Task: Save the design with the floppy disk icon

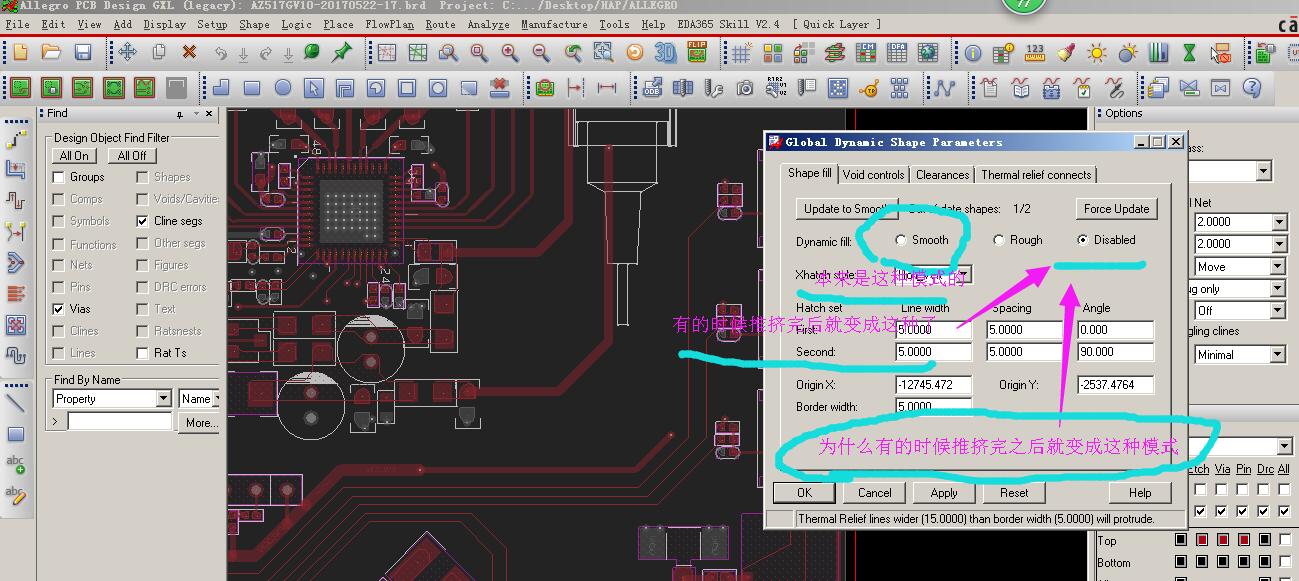Action: click(83, 52)
